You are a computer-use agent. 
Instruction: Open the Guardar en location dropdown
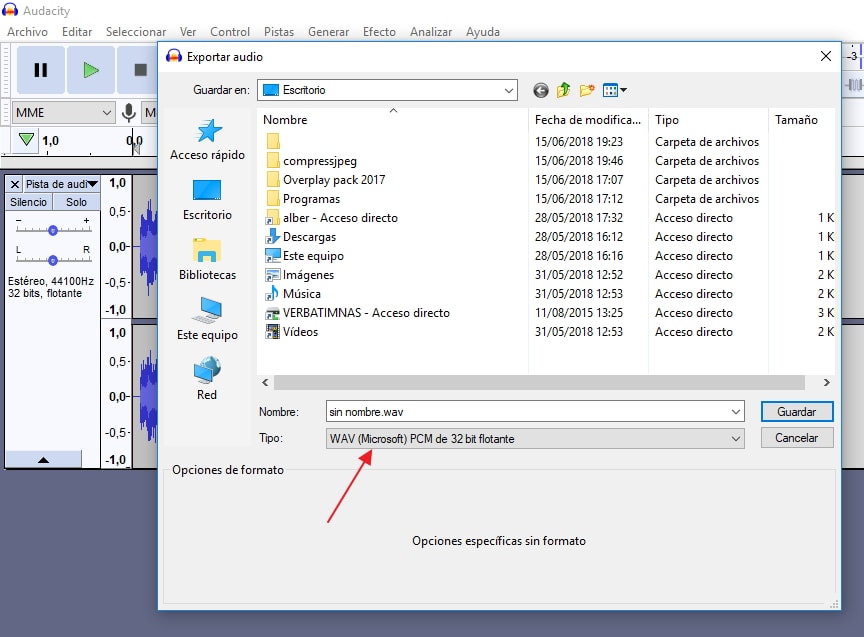tap(387, 90)
